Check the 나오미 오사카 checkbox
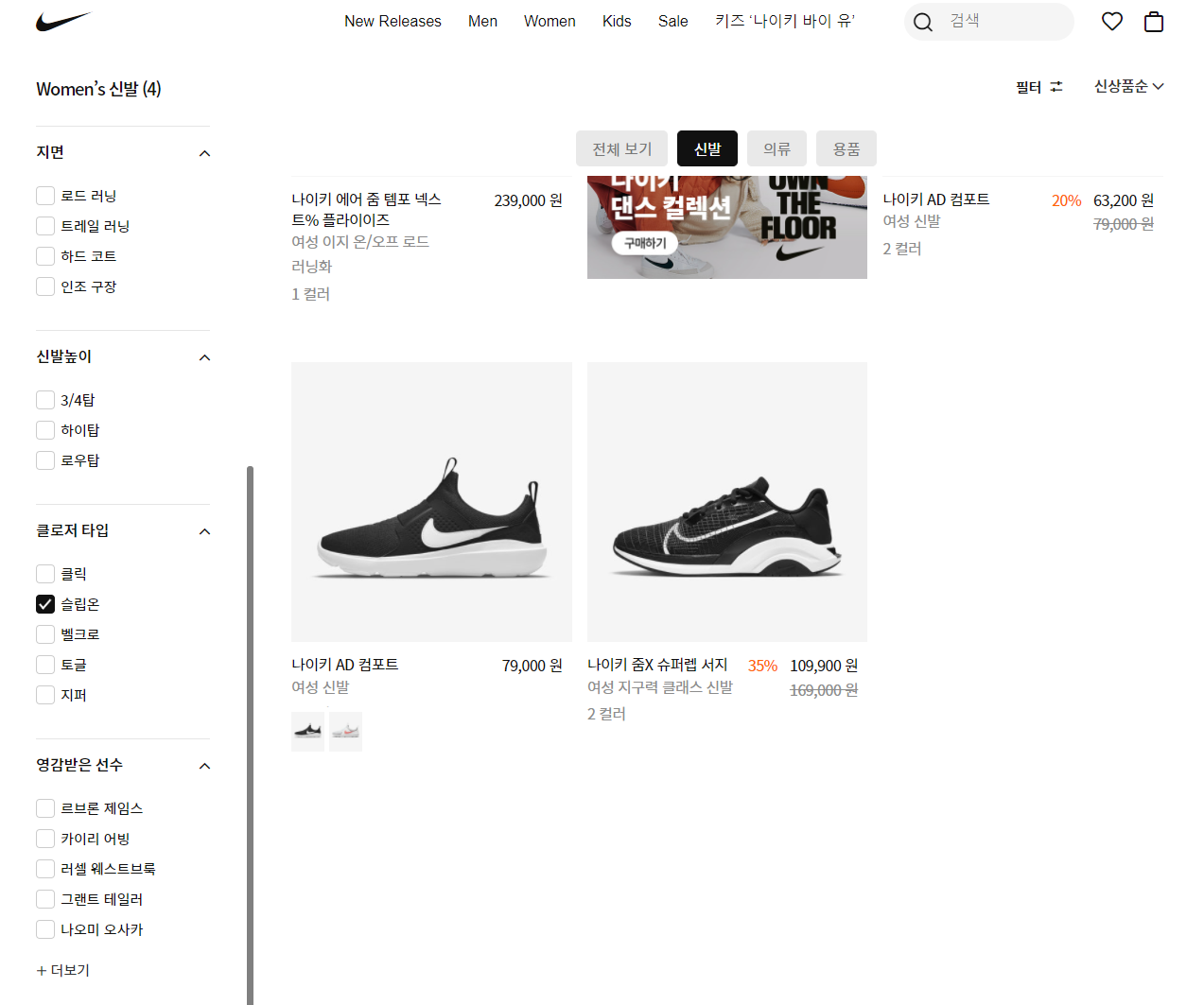The height and width of the screenshot is (1005, 1204). click(x=45, y=929)
